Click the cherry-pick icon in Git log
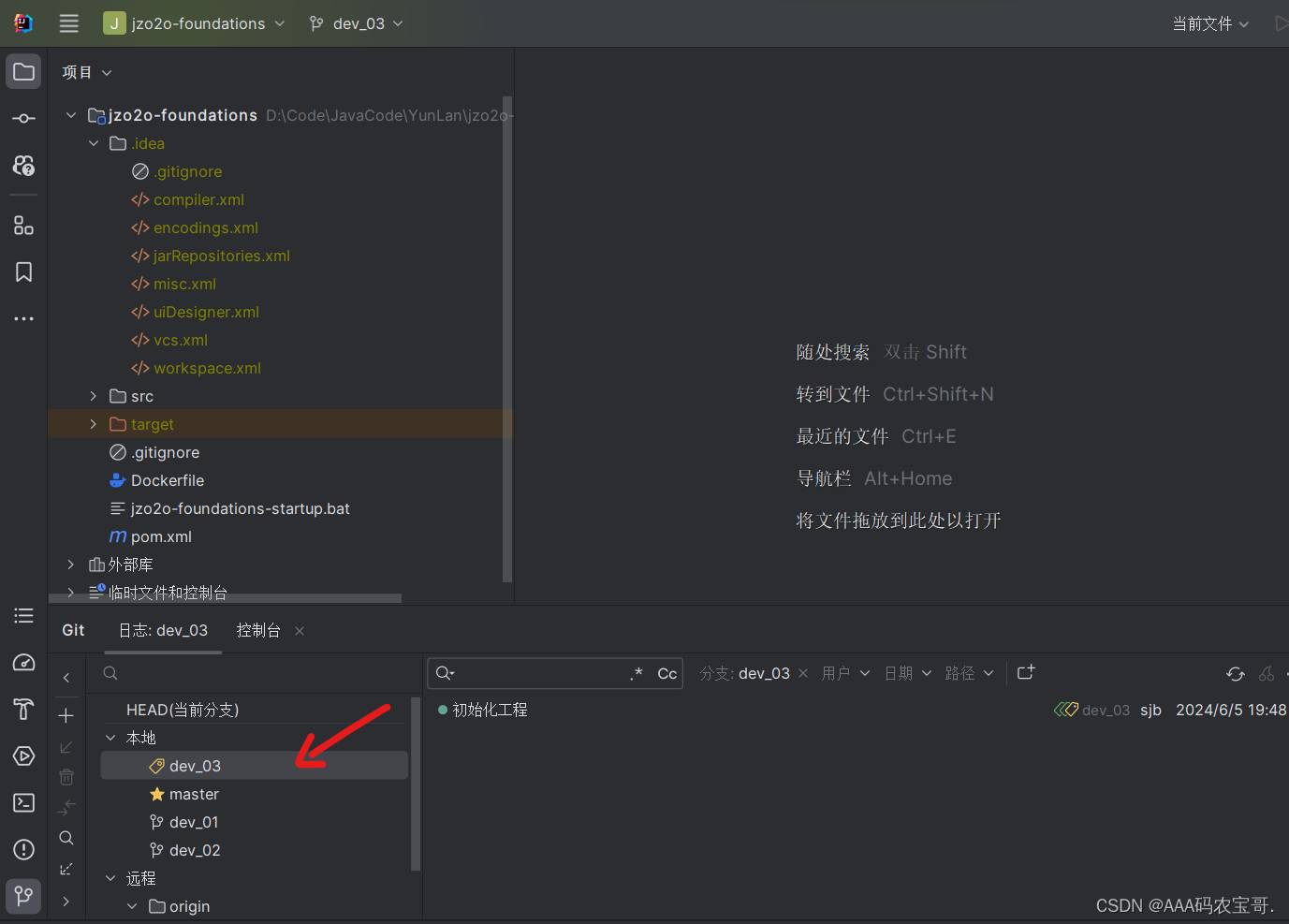The height and width of the screenshot is (924, 1289). pos(1267,673)
